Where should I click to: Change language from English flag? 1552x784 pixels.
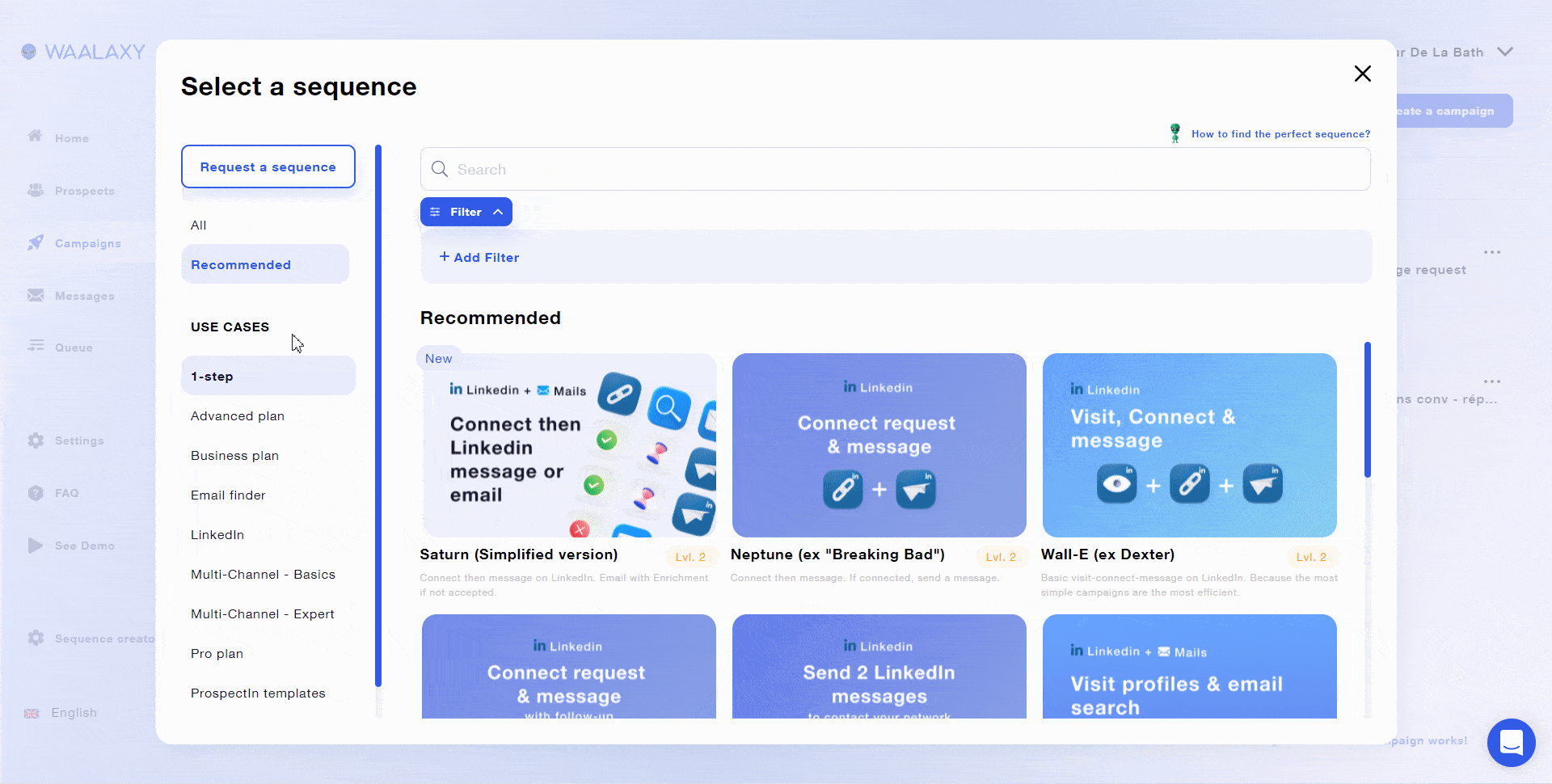coord(32,713)
